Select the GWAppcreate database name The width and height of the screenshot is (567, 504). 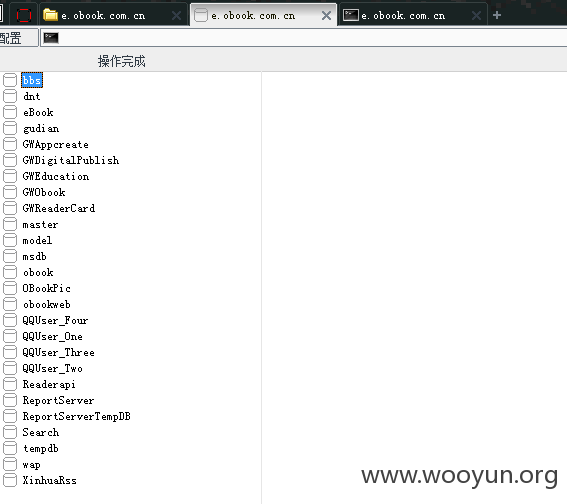[x=56, y=145]
